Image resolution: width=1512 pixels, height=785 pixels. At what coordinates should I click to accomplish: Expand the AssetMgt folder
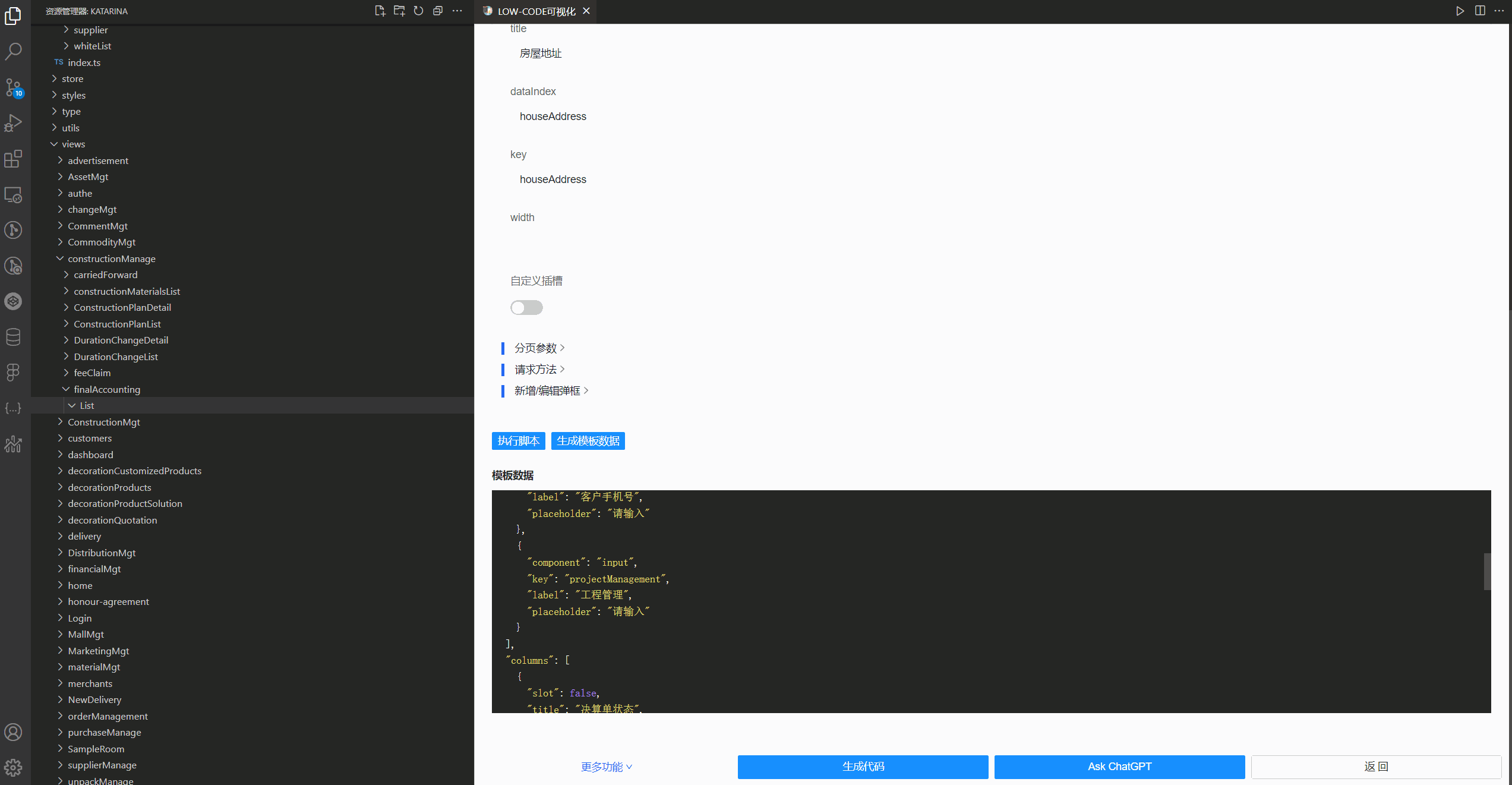88,176
